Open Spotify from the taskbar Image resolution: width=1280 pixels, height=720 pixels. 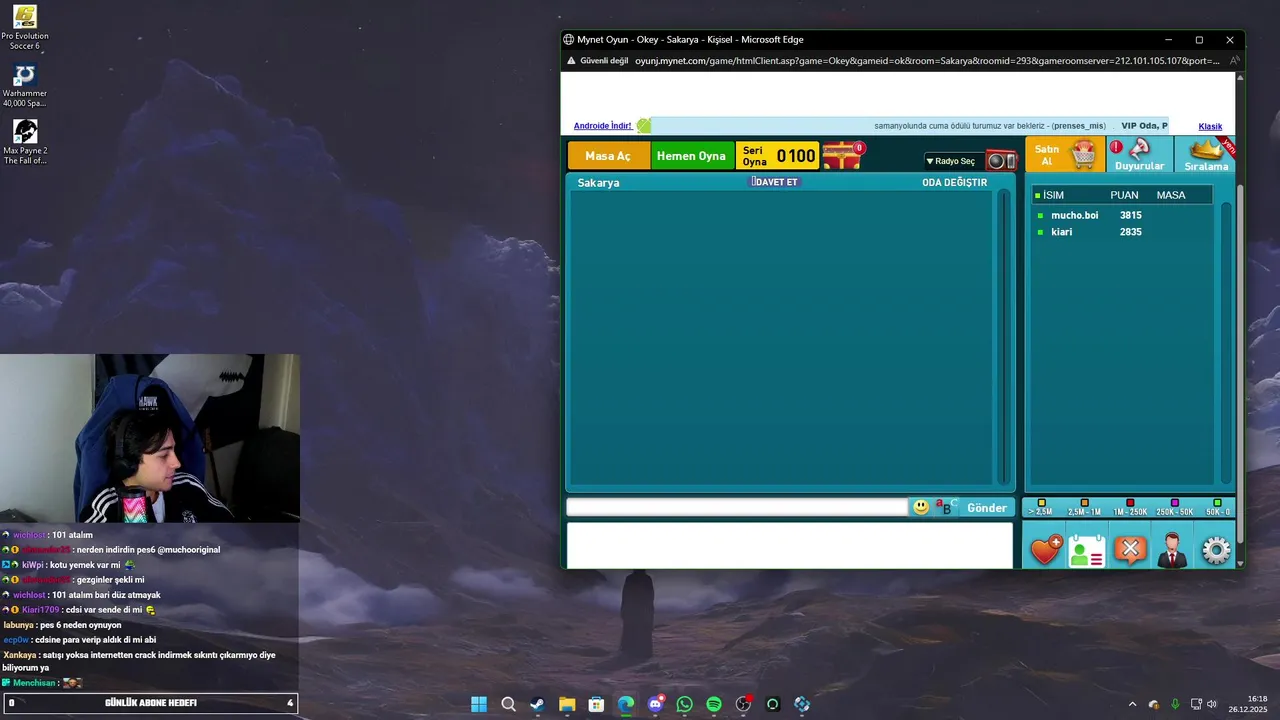click(x=714, y=704)
